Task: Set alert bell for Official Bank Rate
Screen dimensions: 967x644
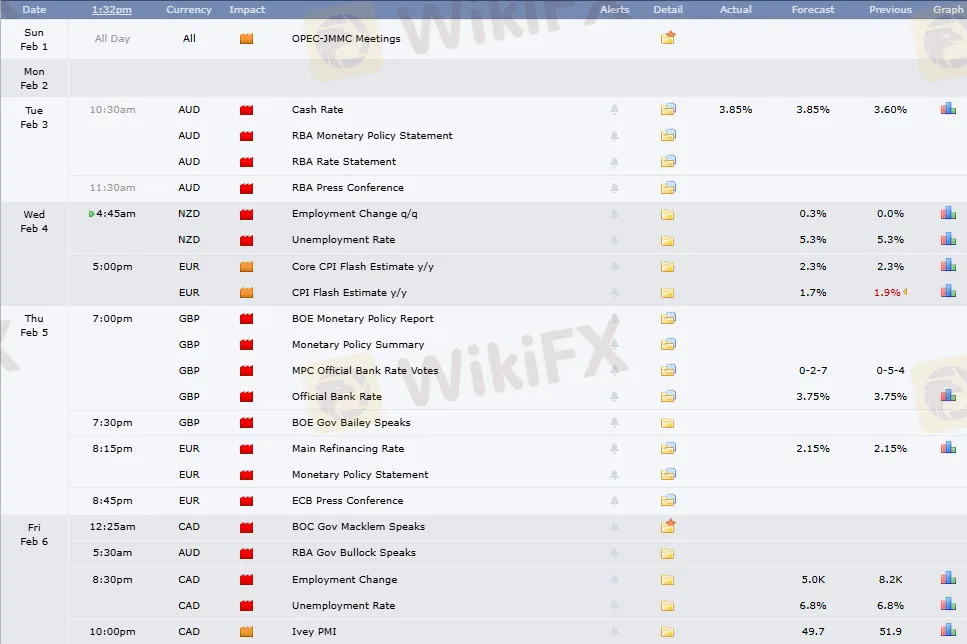Action: [x=614, y=396]
